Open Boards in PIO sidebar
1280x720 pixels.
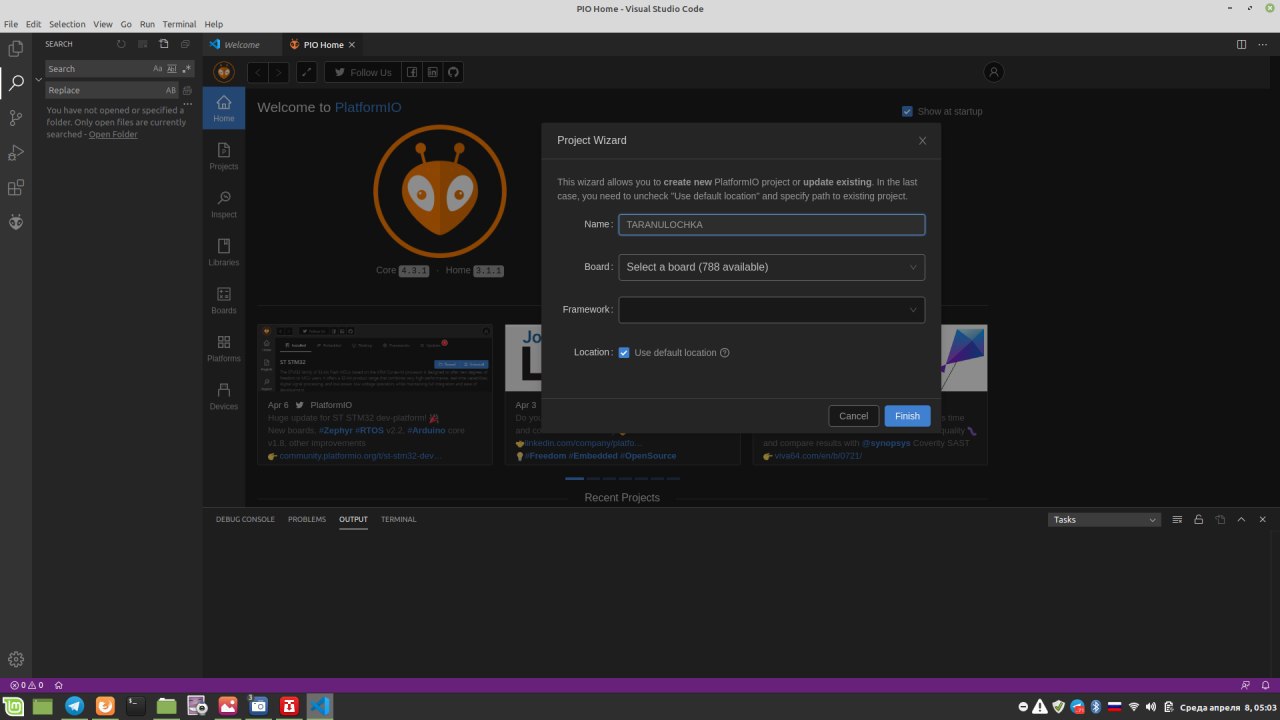click(224, 300)
